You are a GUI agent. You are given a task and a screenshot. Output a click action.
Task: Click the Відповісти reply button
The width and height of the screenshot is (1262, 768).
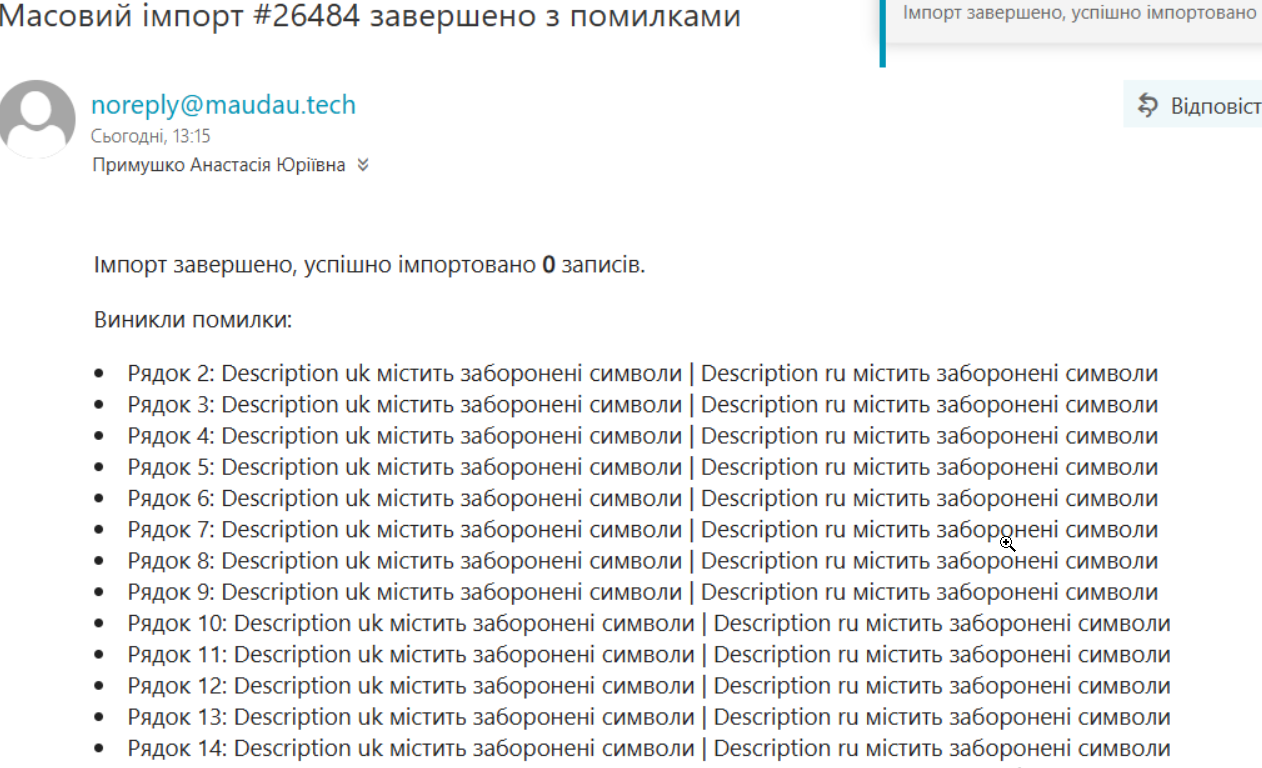(1193, 104)
